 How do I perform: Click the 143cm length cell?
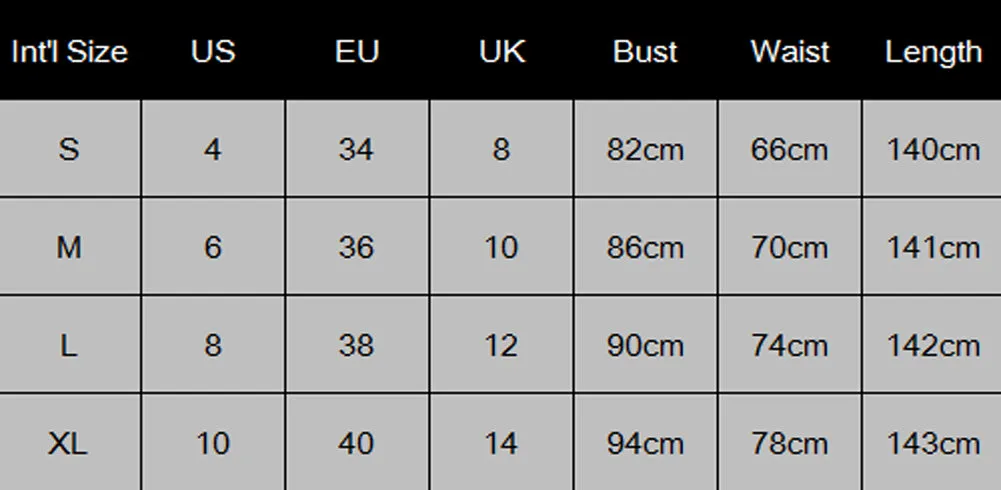pyautogui.click(x=933, y=443)
